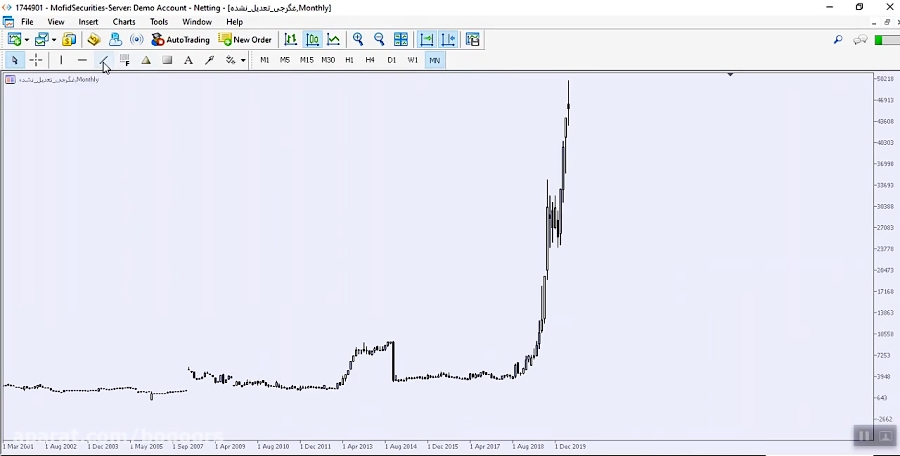This screenshot has width=900, height=456.
Task: Pick the vertical line drawing tool
Action: pos(61,60)
